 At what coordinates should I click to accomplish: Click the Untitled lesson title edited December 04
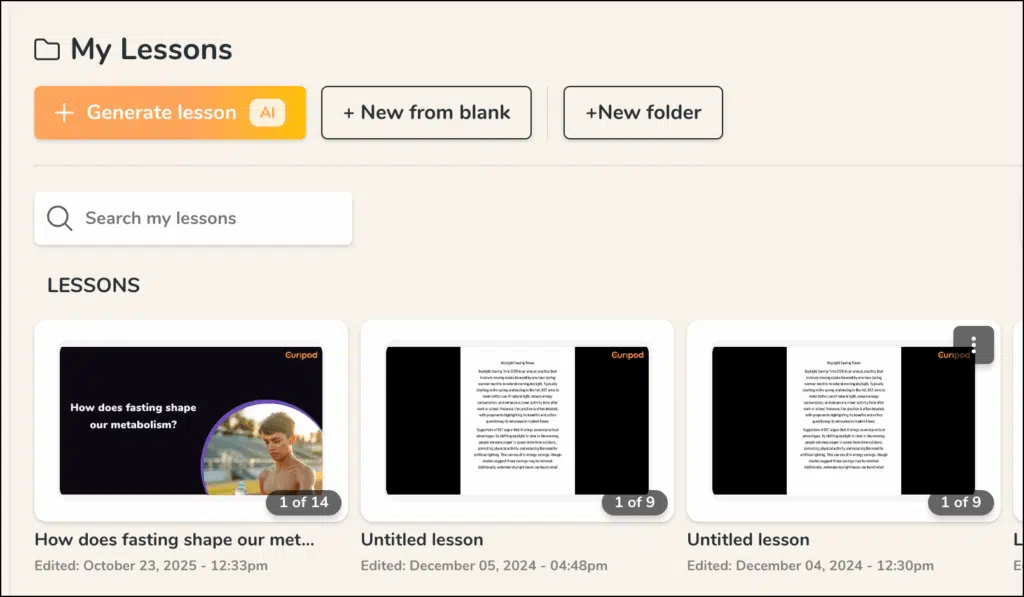tap(748, 540)
